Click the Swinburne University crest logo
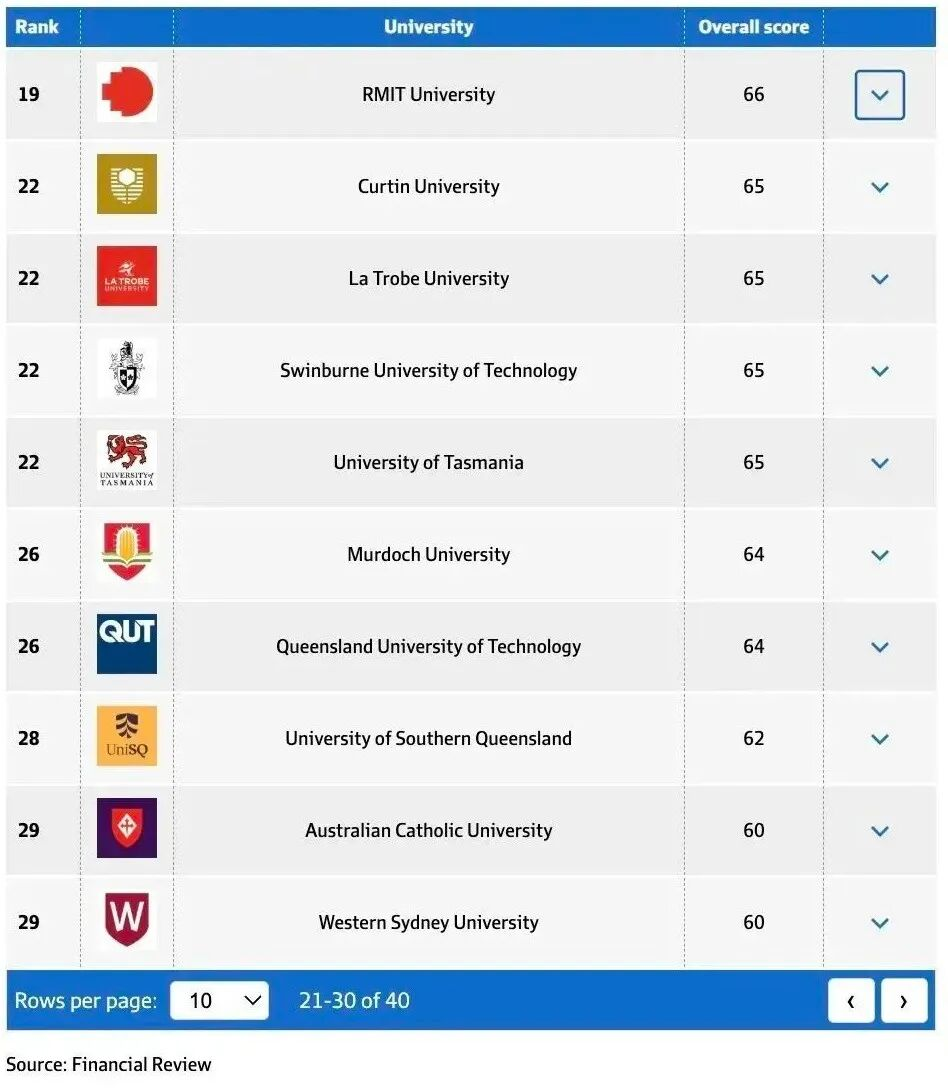 [127, 369]
